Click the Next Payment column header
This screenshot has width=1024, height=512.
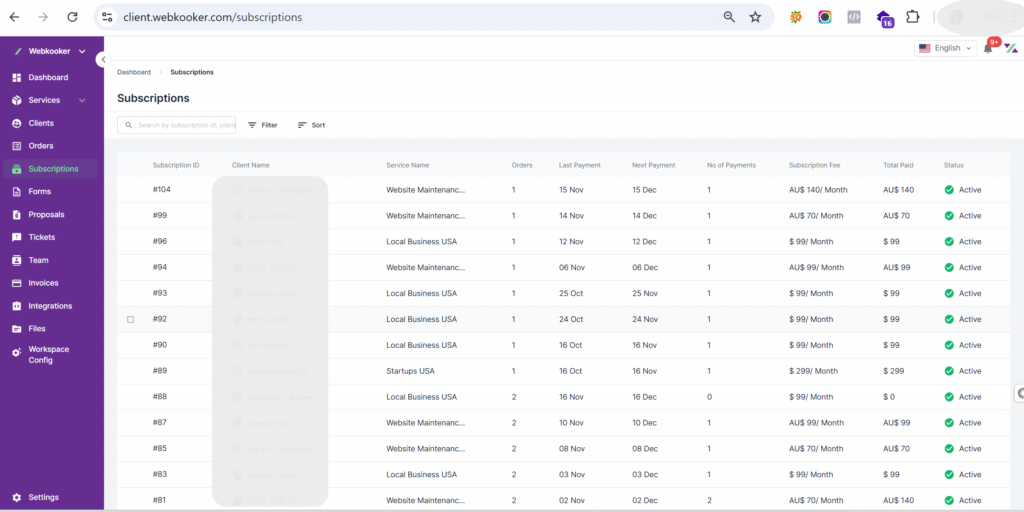(x=653, y=165)
